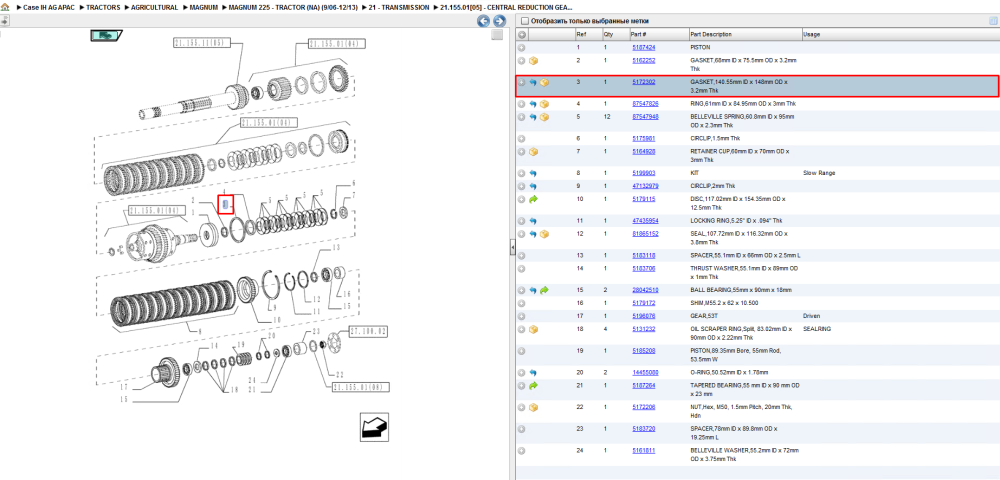Open part number 5172302 link
The image size is (1000, 480).
click(643, 82)
